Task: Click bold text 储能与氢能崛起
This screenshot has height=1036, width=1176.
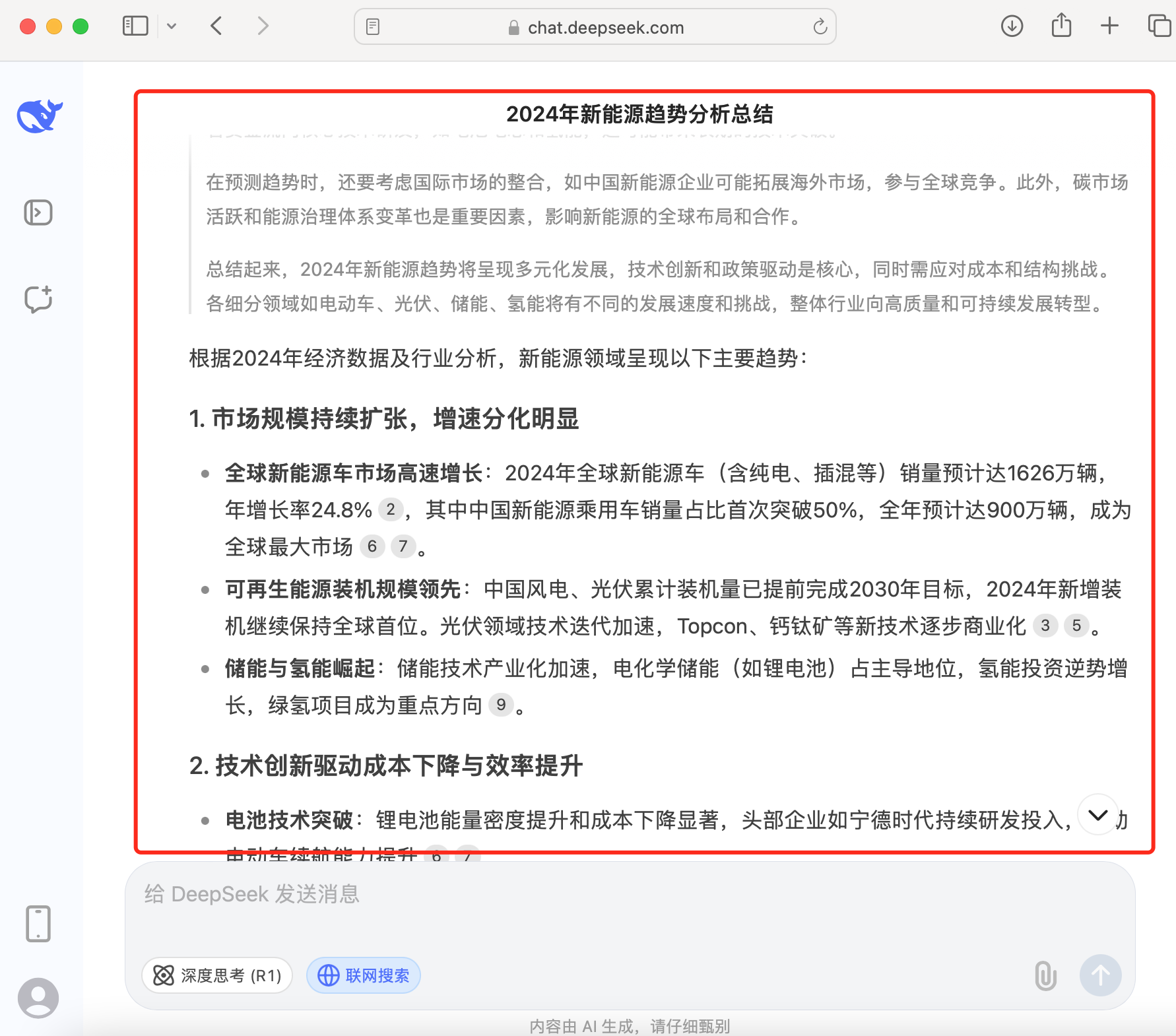Action: coord(300,668)
